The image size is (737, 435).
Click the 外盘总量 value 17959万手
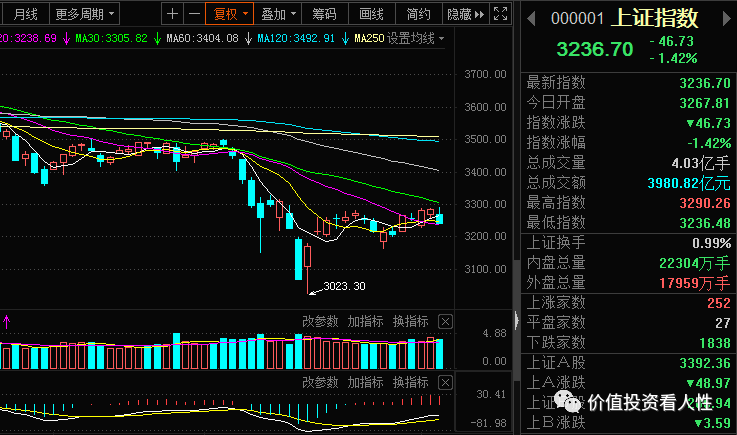click(x=695, y=283)
